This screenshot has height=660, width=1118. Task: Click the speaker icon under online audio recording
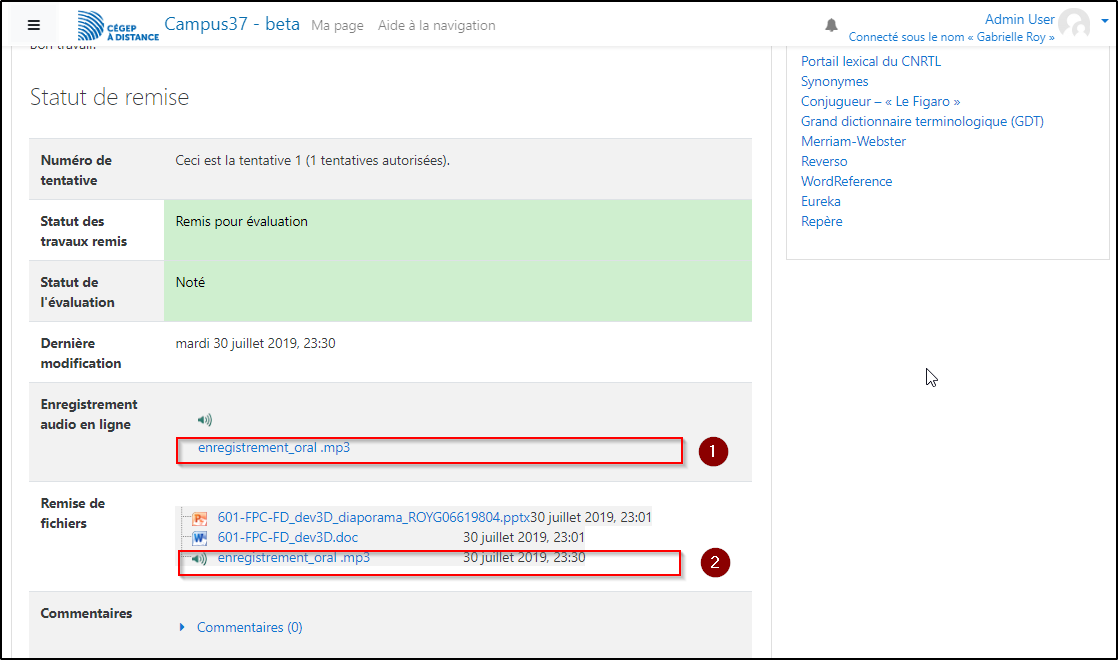click(205, 420)
